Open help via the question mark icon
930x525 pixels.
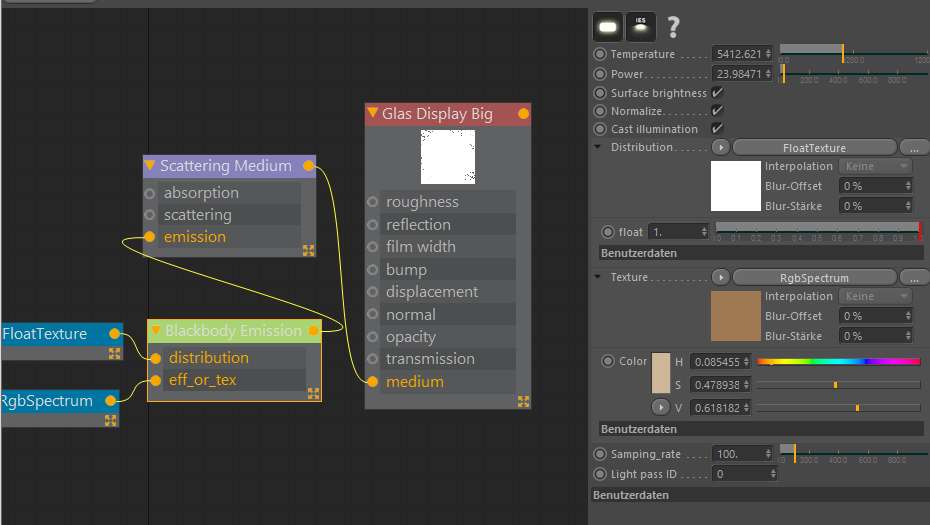click(x=674, y=27)
